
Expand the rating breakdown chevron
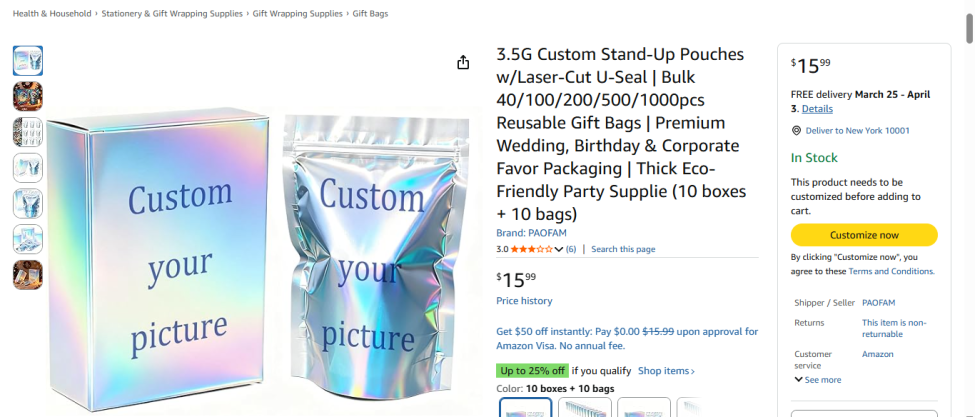click(559, 249)
